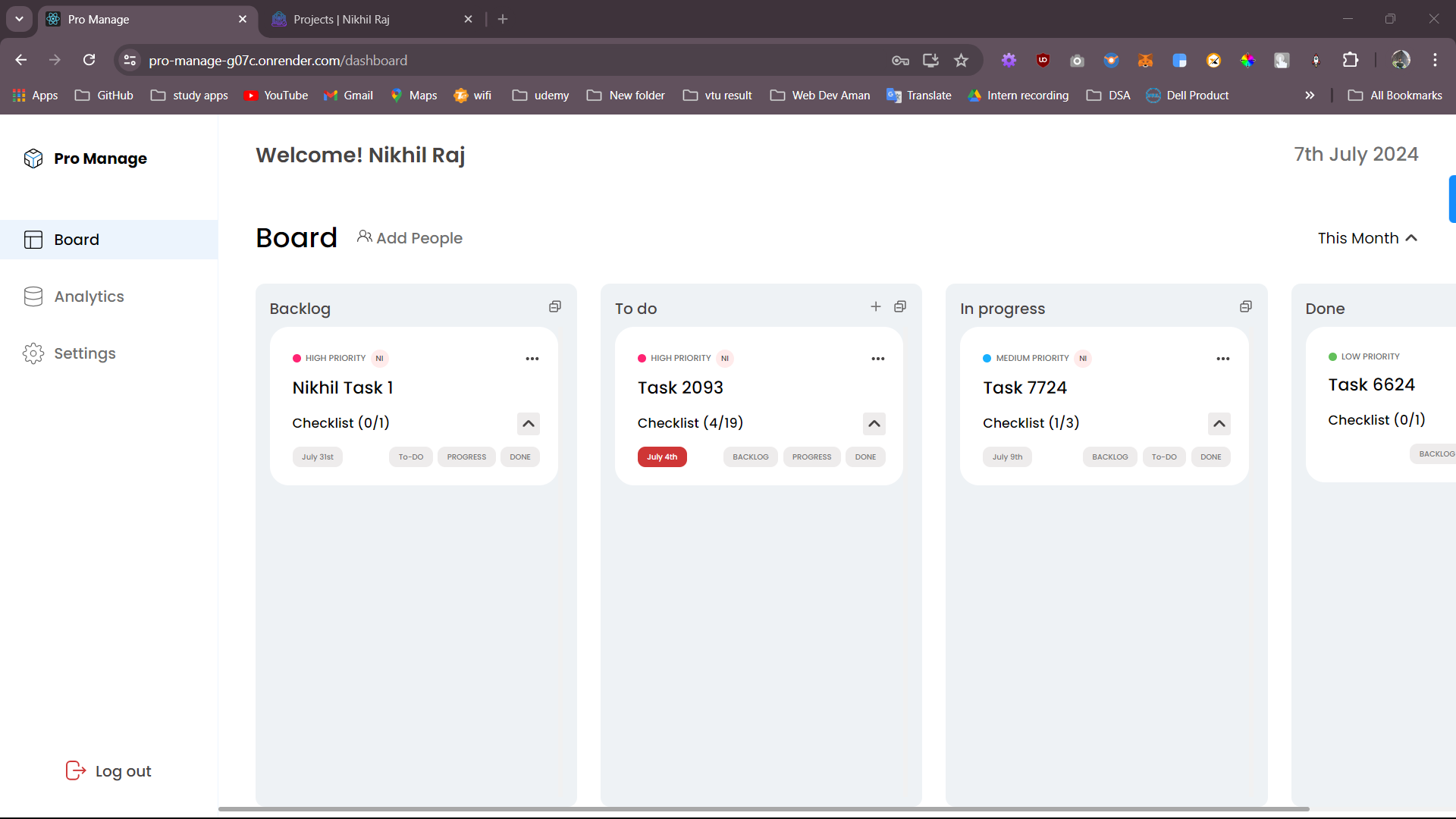Screen dimensions: 1456x819
Task: Click the Log out icon
Action: 75,770
